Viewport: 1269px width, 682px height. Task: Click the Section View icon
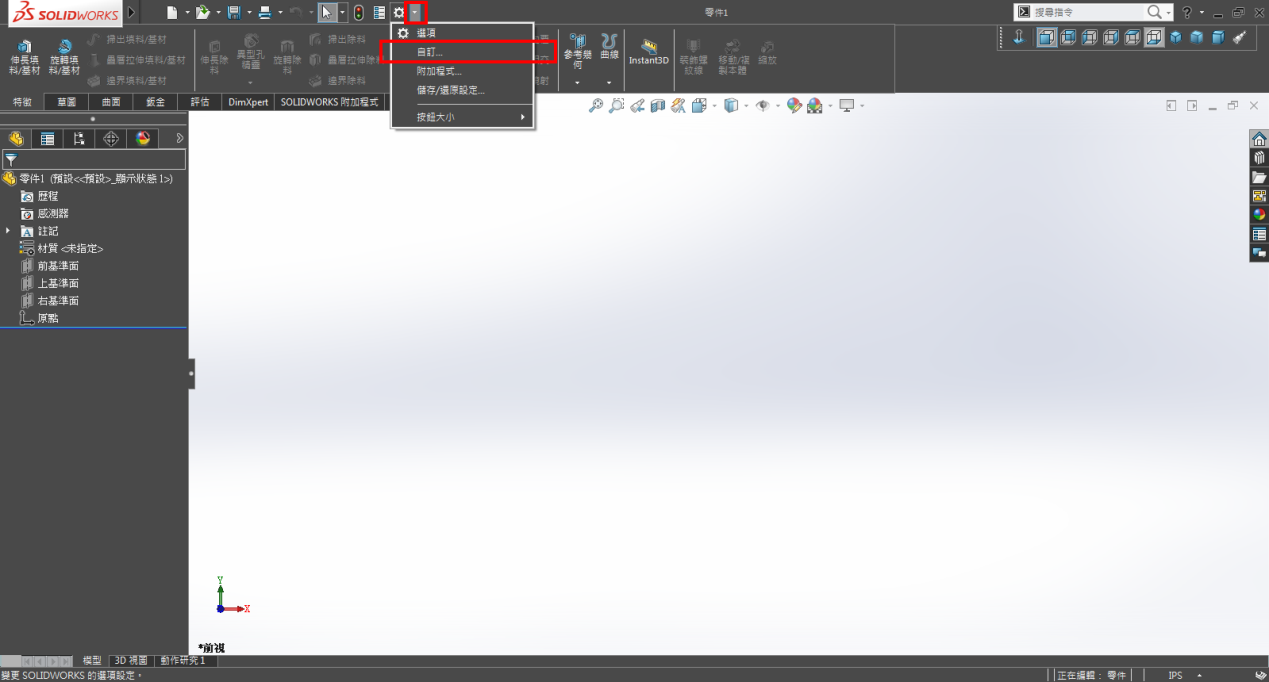click(657, 105)
